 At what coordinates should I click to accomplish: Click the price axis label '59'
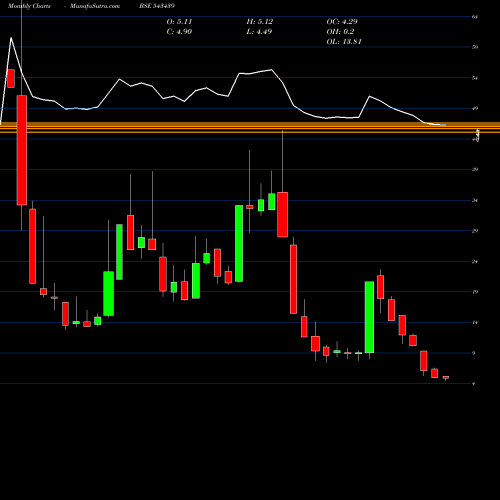(475, 47)
